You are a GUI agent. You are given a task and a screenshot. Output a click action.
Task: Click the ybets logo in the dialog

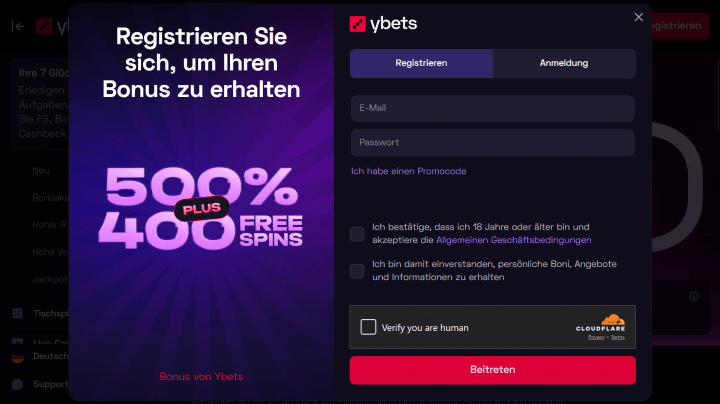click(383, 23)
